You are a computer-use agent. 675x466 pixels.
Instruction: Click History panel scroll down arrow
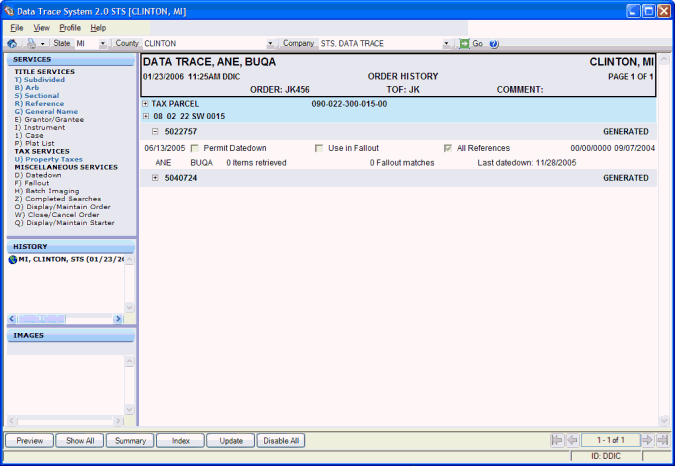pos(129,308)
